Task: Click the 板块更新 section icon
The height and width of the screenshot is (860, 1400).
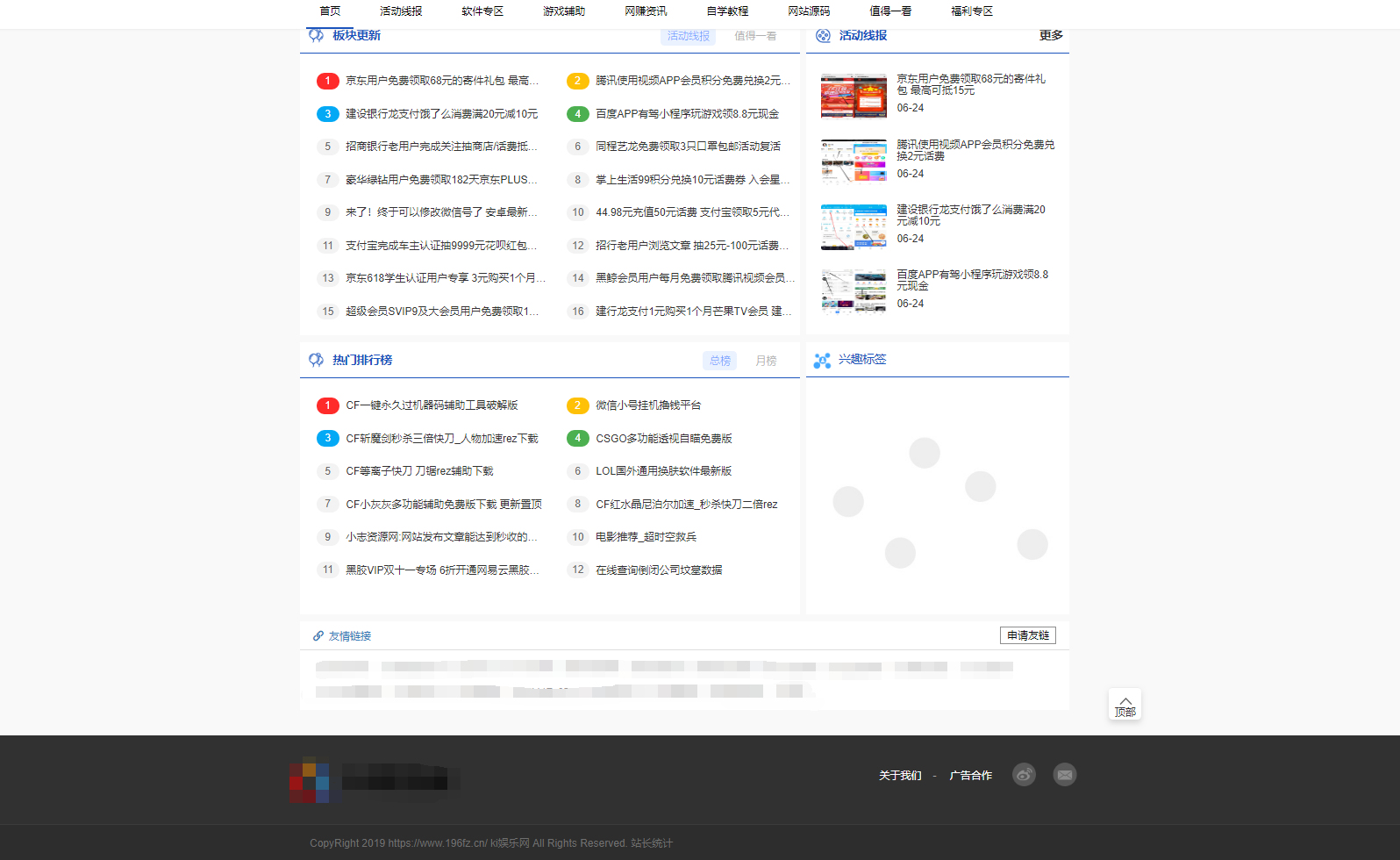Action: point(316,34)
